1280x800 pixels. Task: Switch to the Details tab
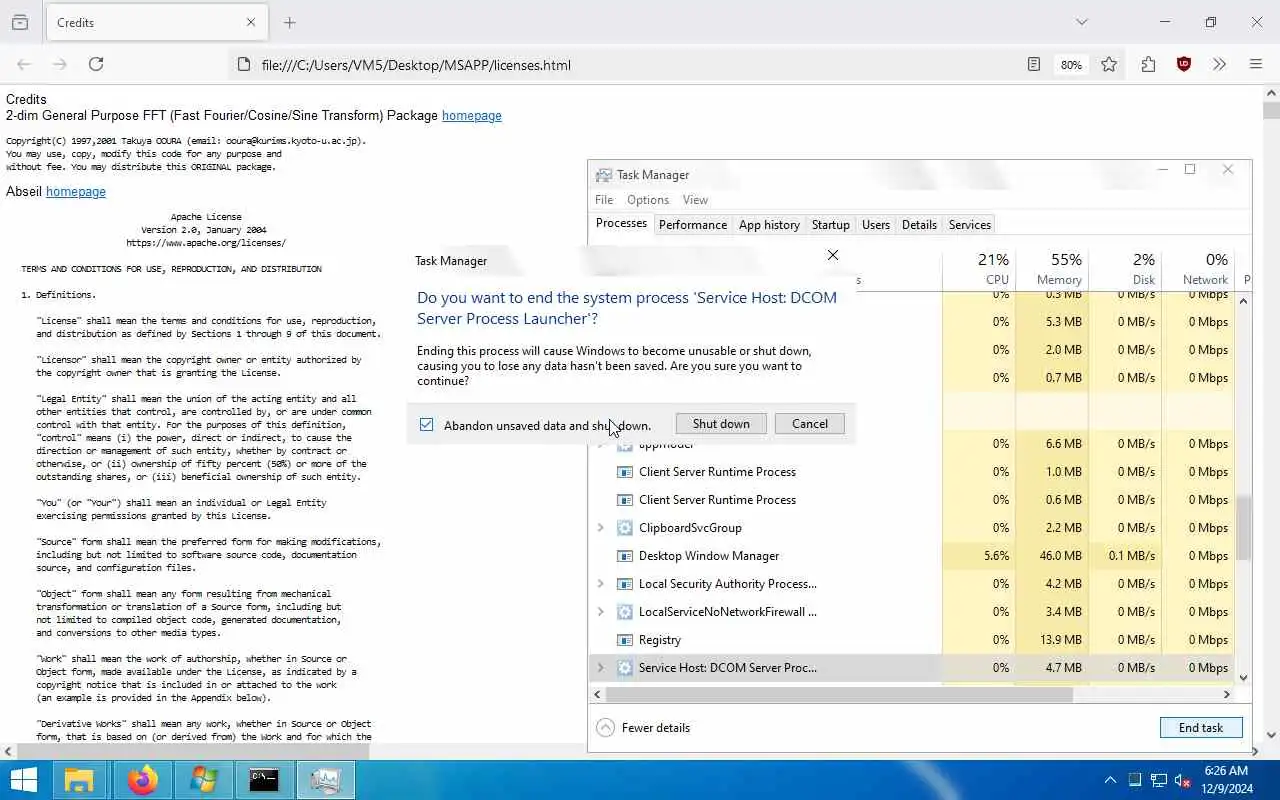click(x=919, y=225)
